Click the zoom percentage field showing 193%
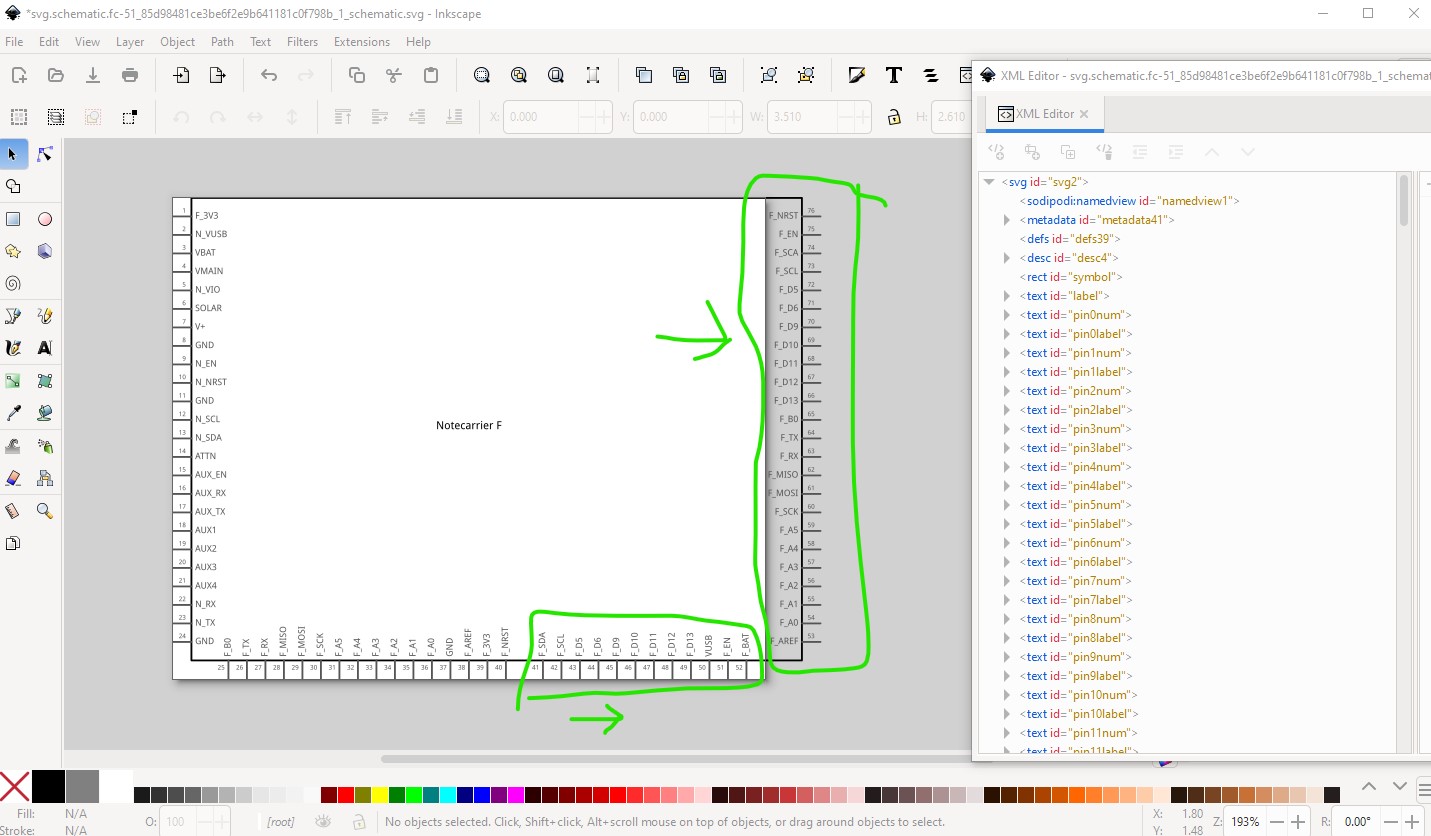The height and width of the screenshot is (836, 1431). pyautogui.click(x=1245, y=822)
